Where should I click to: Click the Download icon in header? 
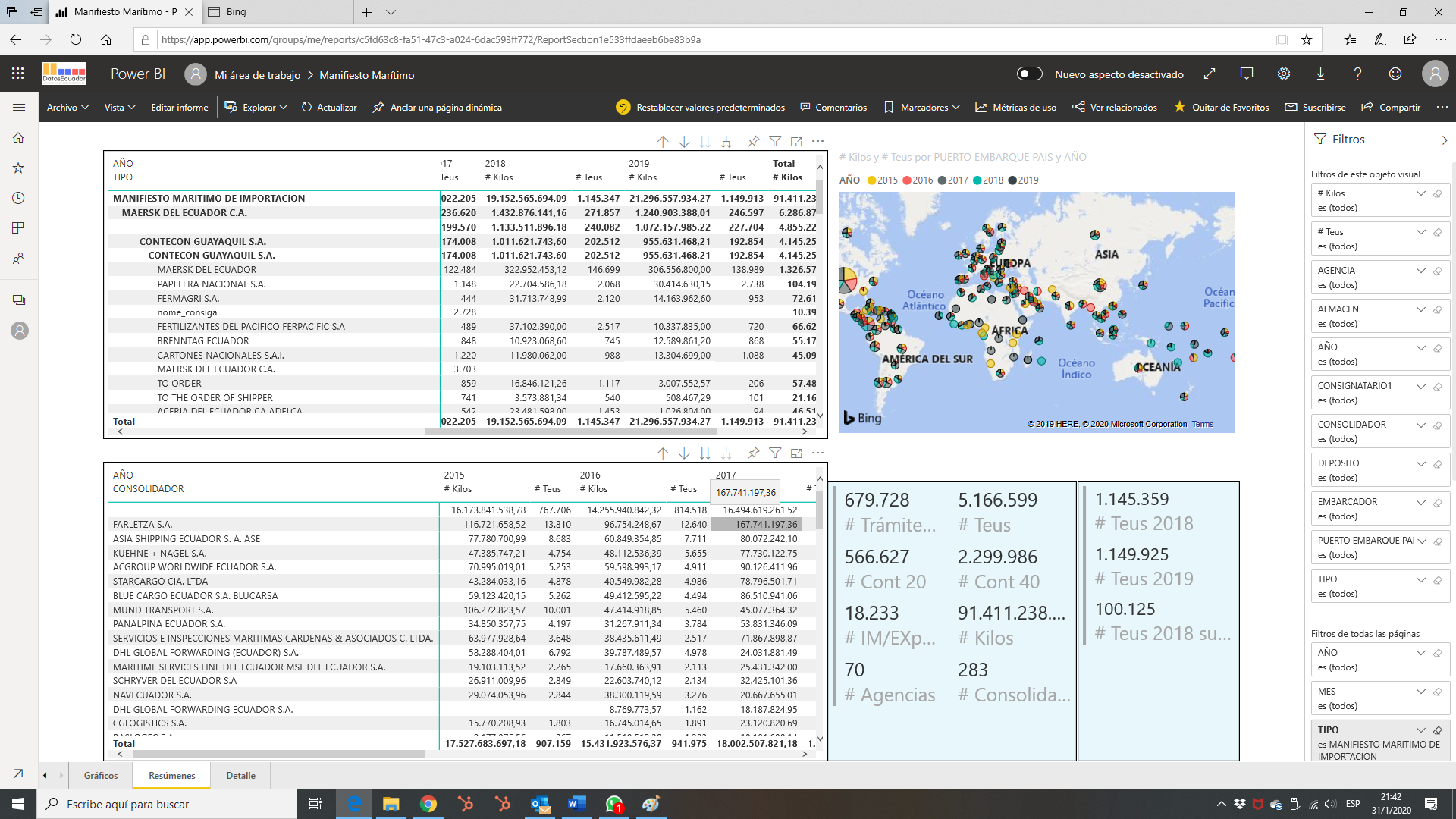[1320, 74]
